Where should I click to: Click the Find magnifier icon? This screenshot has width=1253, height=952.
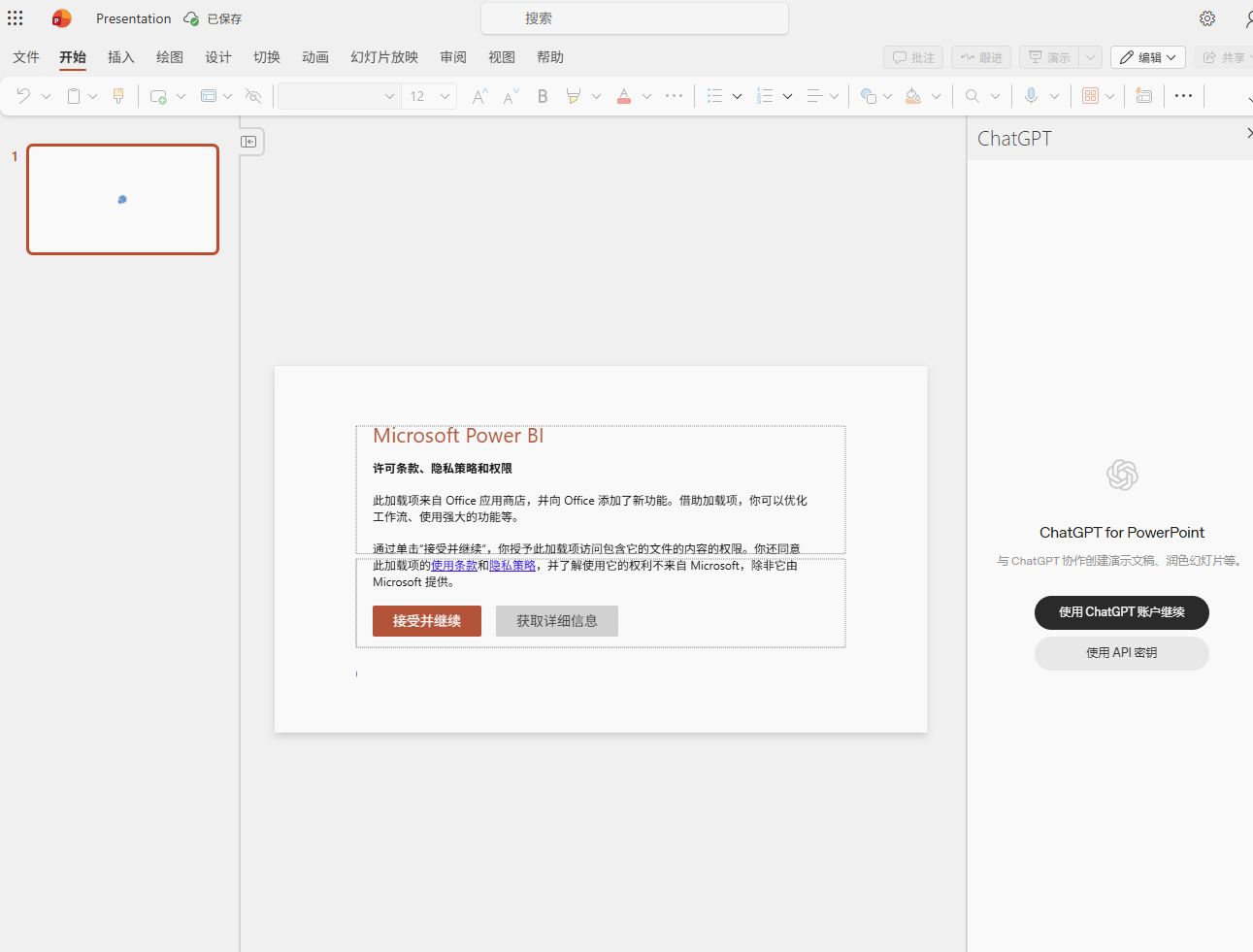(973, 96)
